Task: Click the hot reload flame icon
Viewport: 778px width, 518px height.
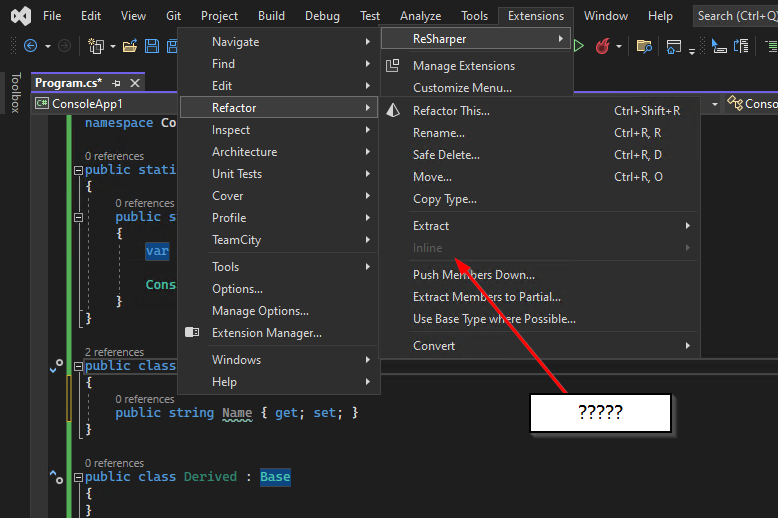Action: [x=603, y=46]
